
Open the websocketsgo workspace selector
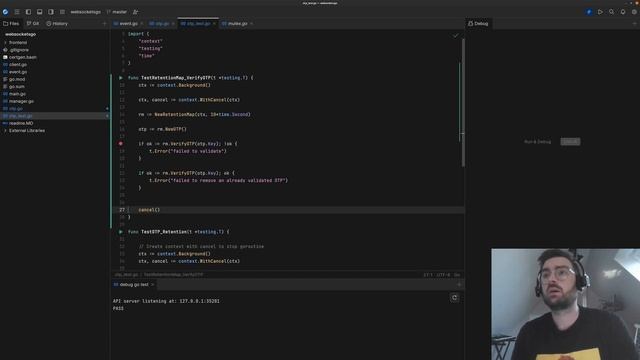coord(85,12)
